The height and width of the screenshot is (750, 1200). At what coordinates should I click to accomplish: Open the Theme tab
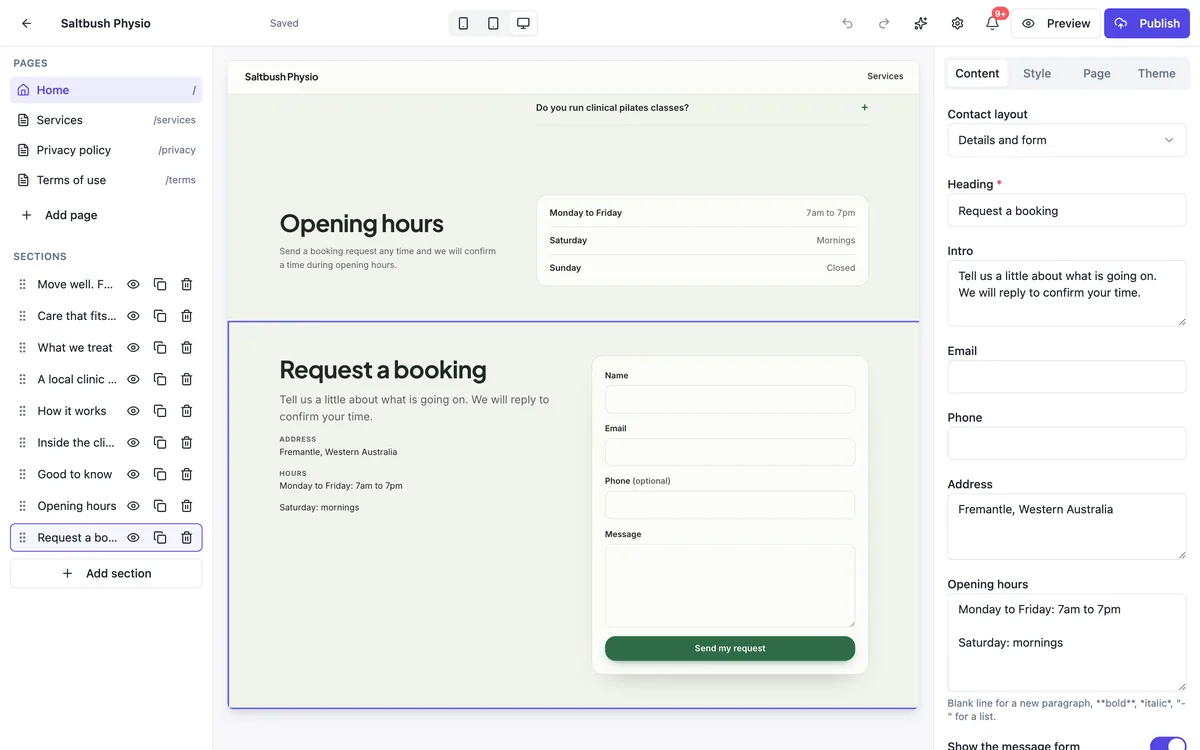[x=1157, y=73]
